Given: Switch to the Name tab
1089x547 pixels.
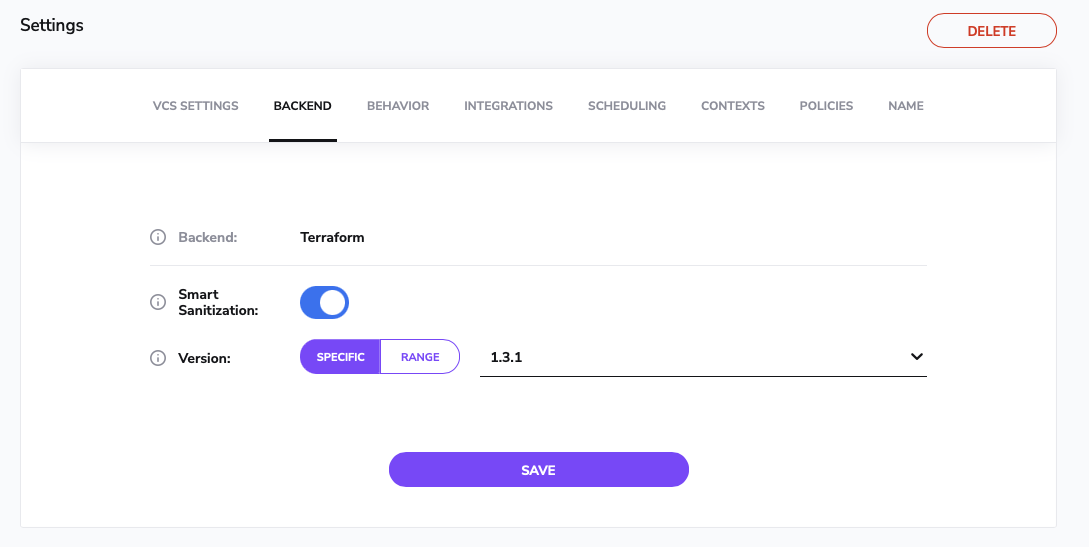Looking at the screenshot, I should coord(906,106).
